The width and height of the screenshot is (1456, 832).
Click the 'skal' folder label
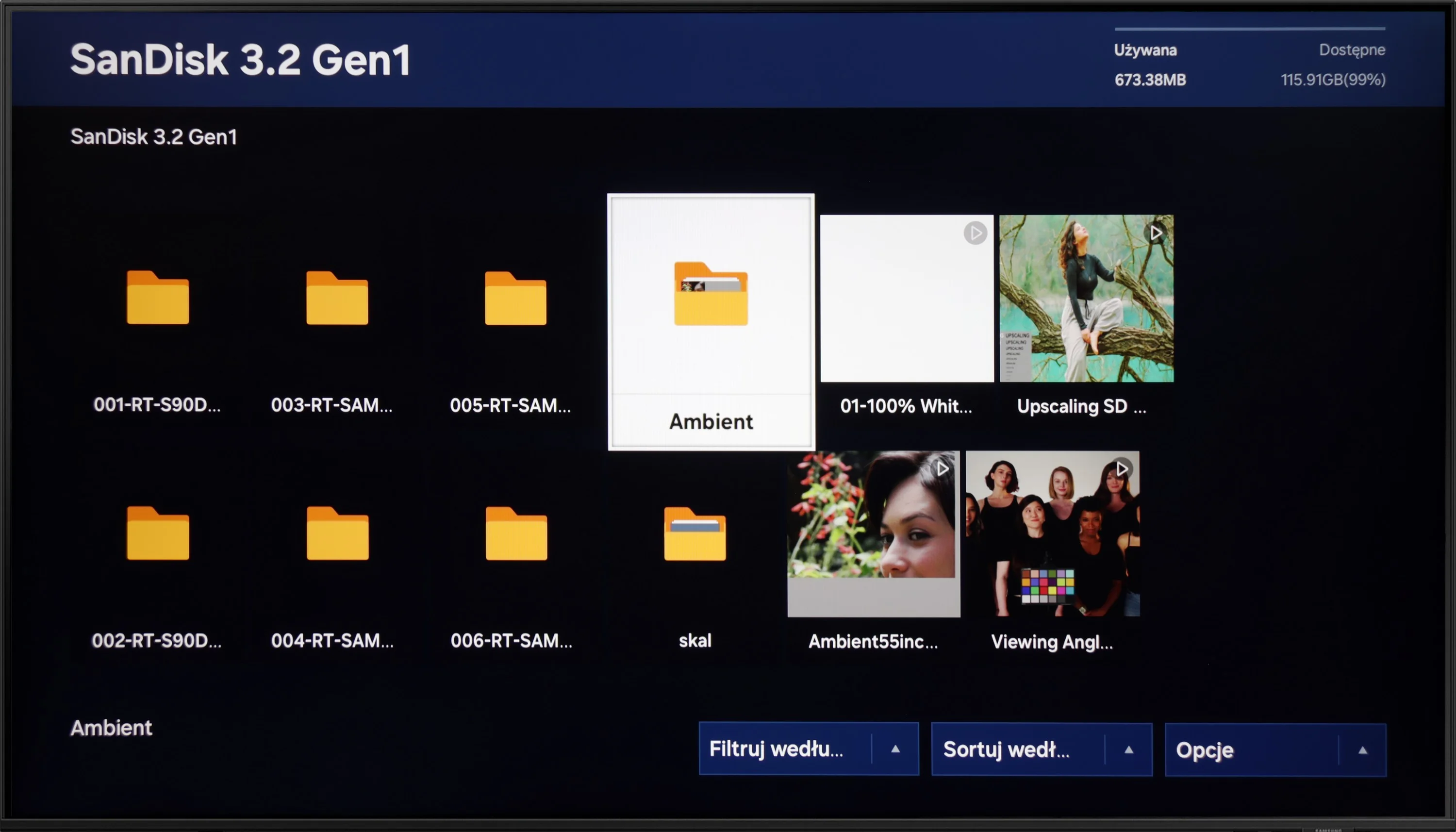coord(695,641)
